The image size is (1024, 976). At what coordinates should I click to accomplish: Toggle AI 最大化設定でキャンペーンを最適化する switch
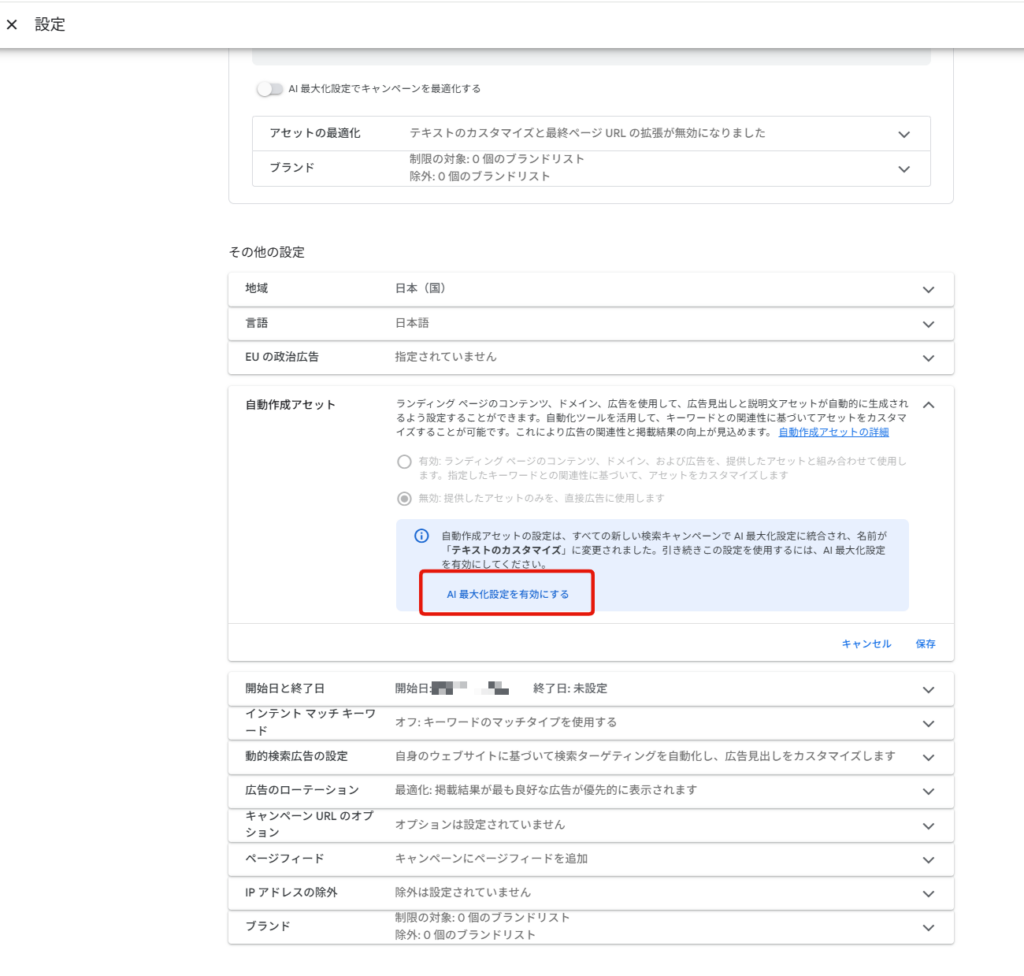coord(269,89)
